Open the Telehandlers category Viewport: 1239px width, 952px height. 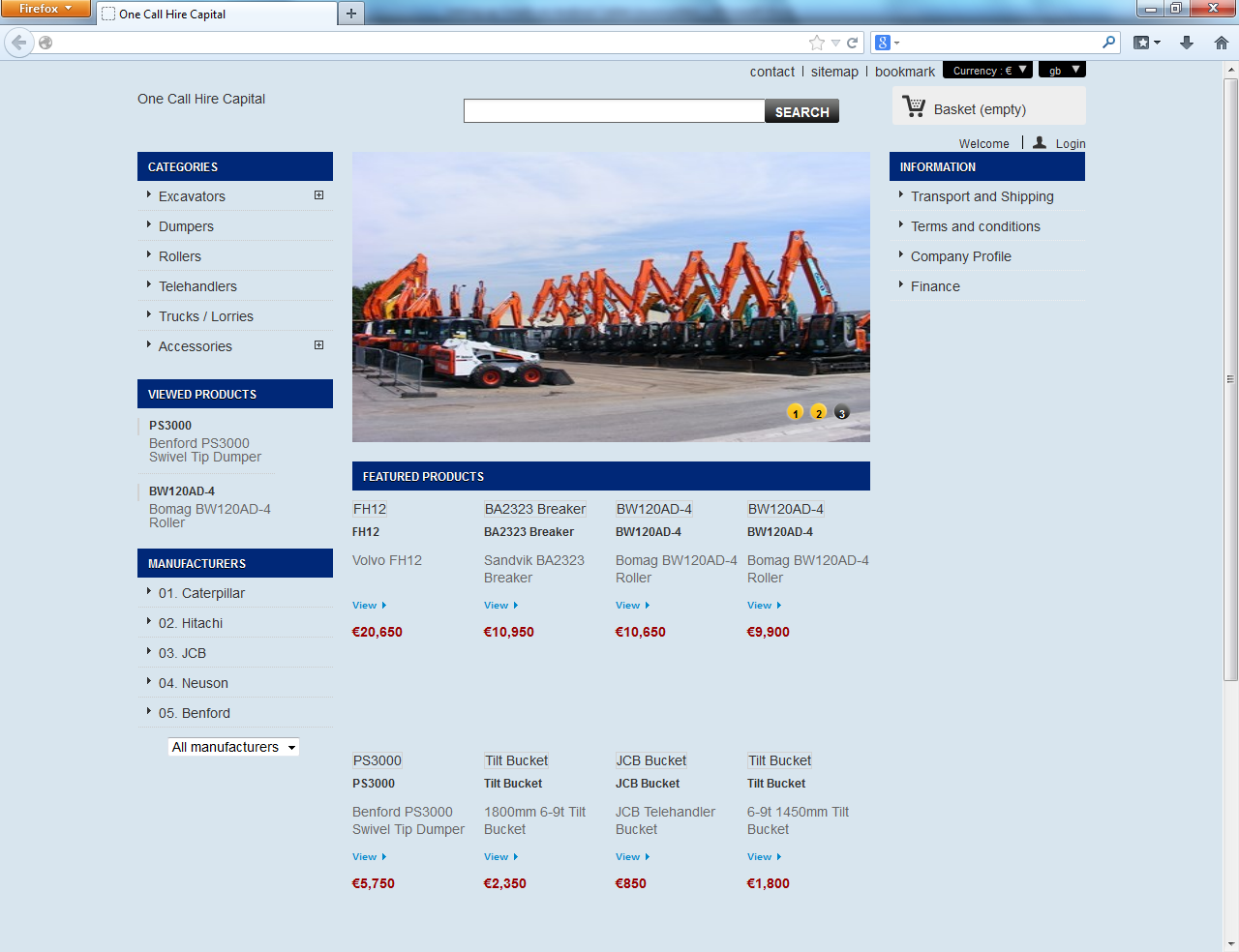197,286
